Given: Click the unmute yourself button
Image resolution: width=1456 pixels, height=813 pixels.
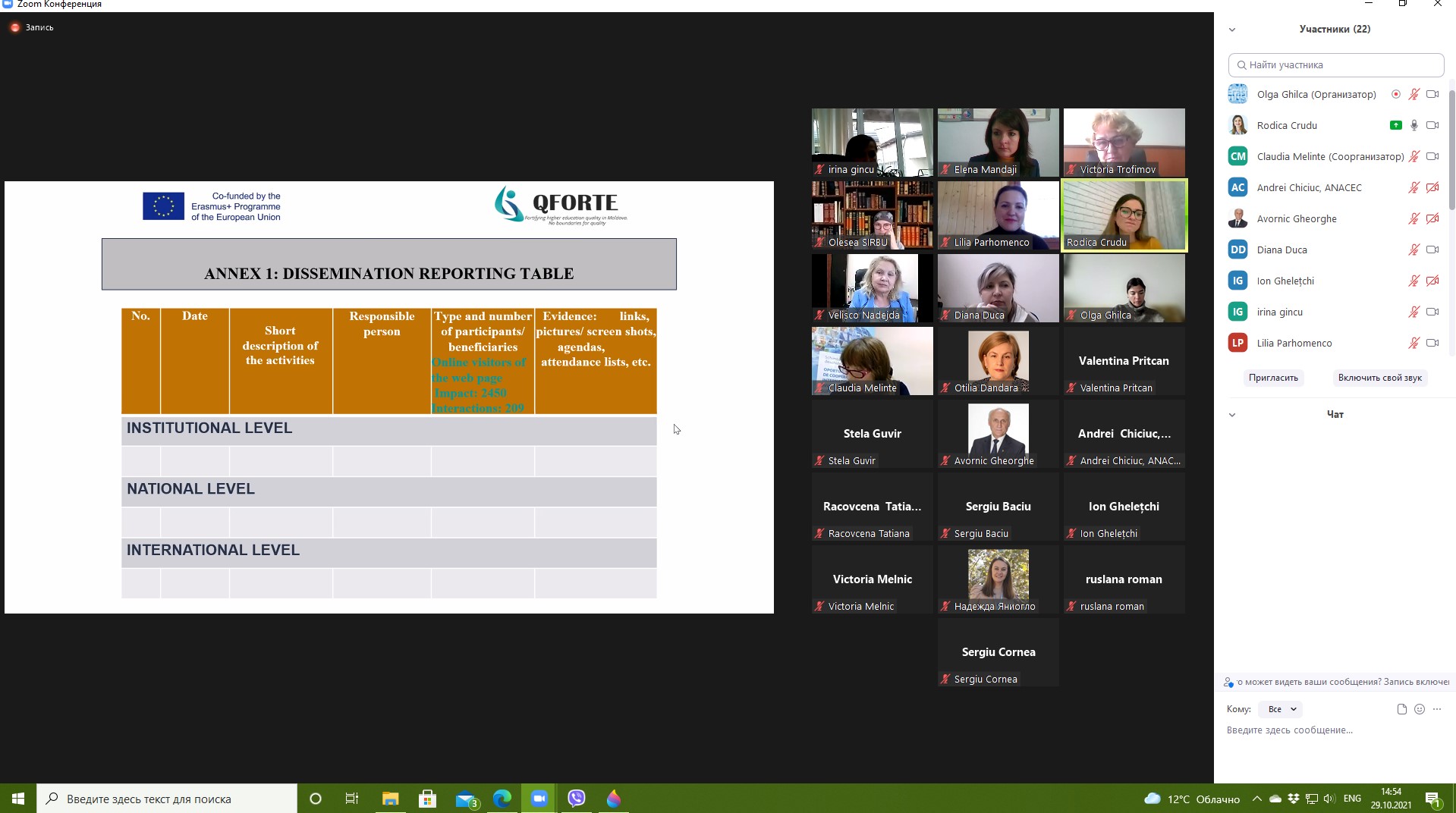Looking at the screenshot, I should (x=1379, y=378).
